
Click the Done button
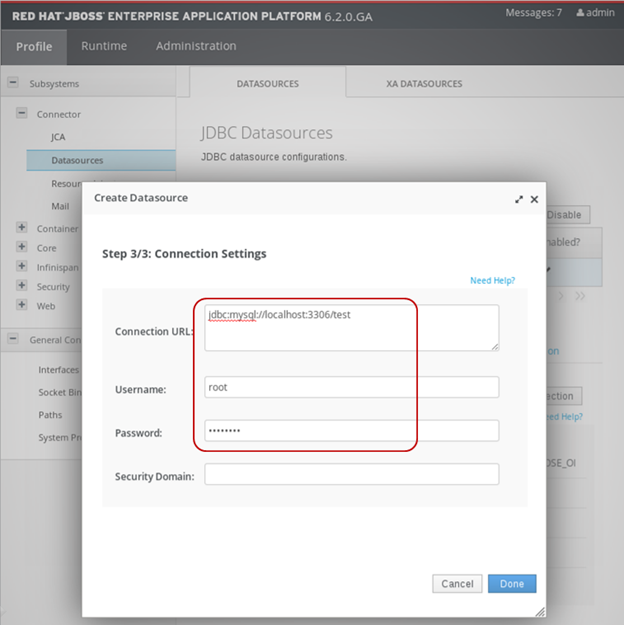tap(512, 583)
